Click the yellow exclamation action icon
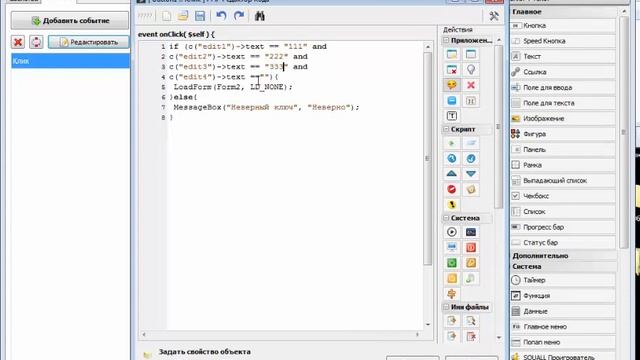 point(452,204)
